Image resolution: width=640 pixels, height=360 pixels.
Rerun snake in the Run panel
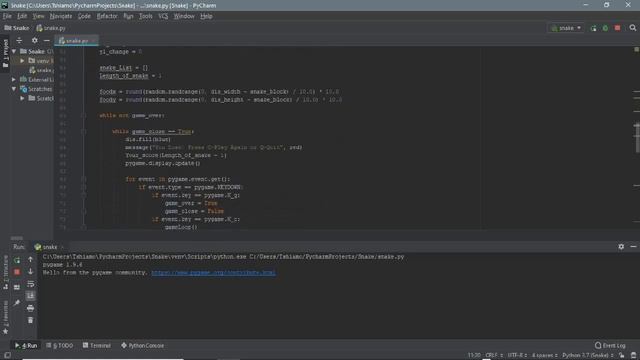17,260
